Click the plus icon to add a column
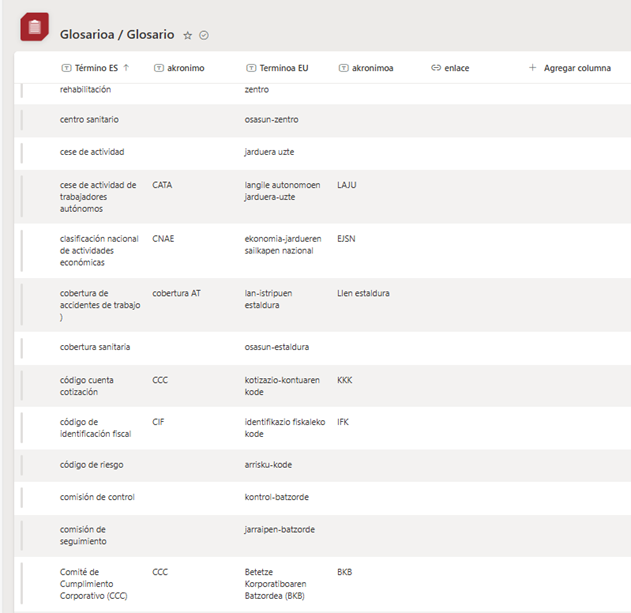Viewport: 631px width, 613px height. [532, 68]
